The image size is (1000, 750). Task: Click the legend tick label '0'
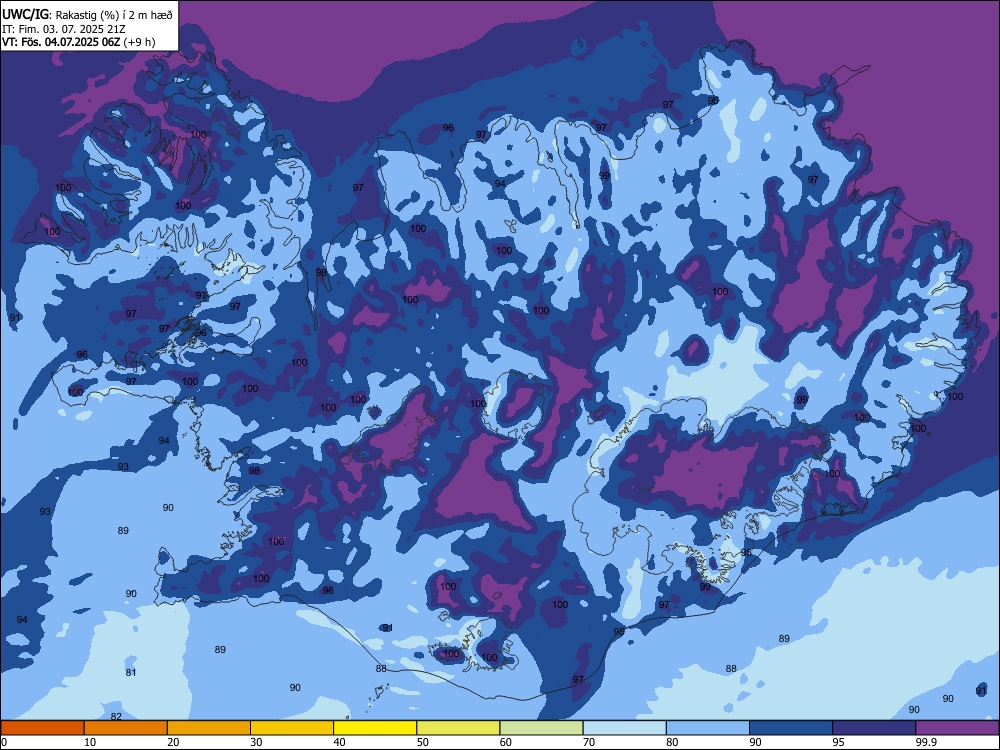[x=4, y=742]
